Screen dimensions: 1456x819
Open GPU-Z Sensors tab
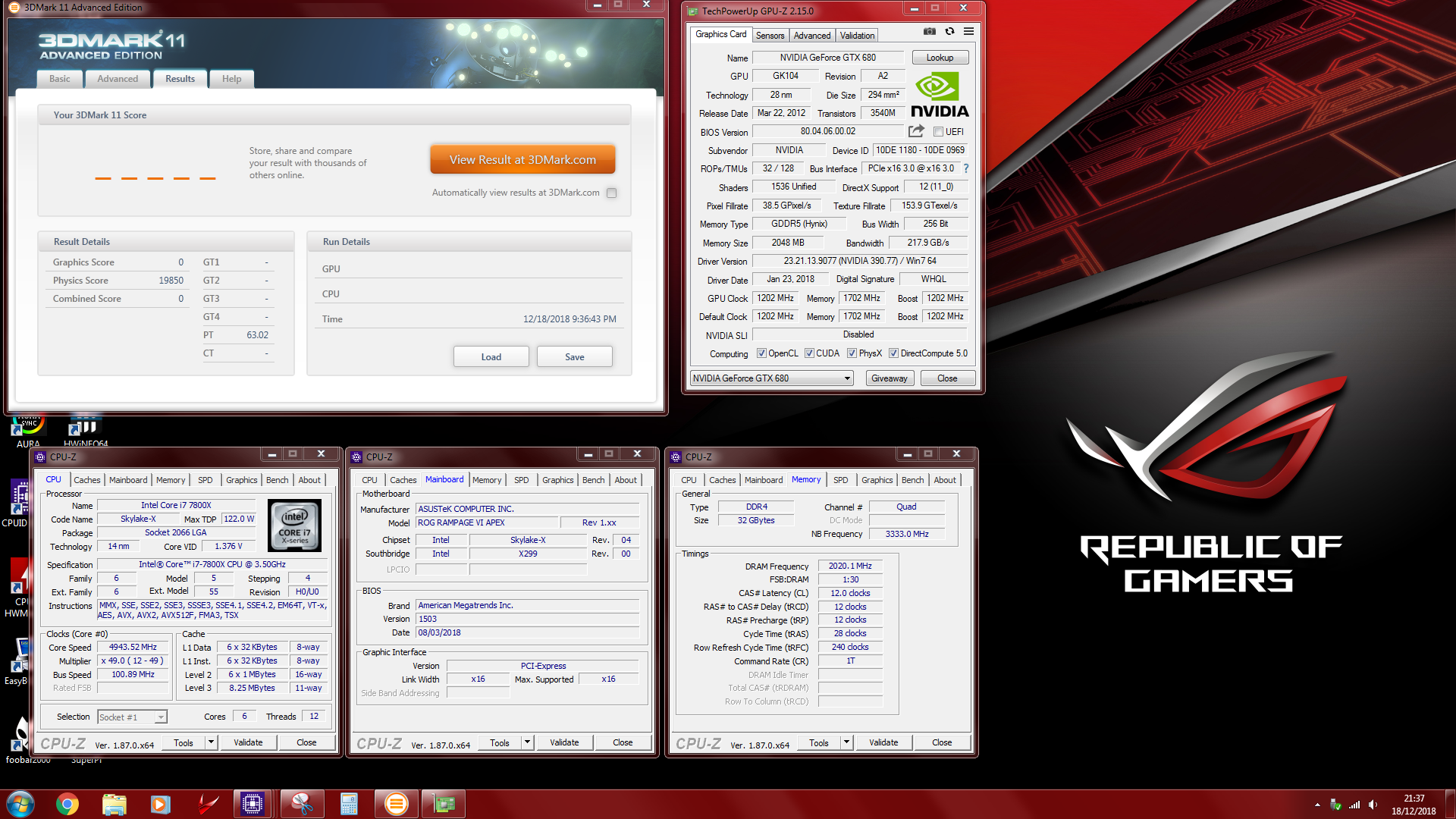[770, 36]
